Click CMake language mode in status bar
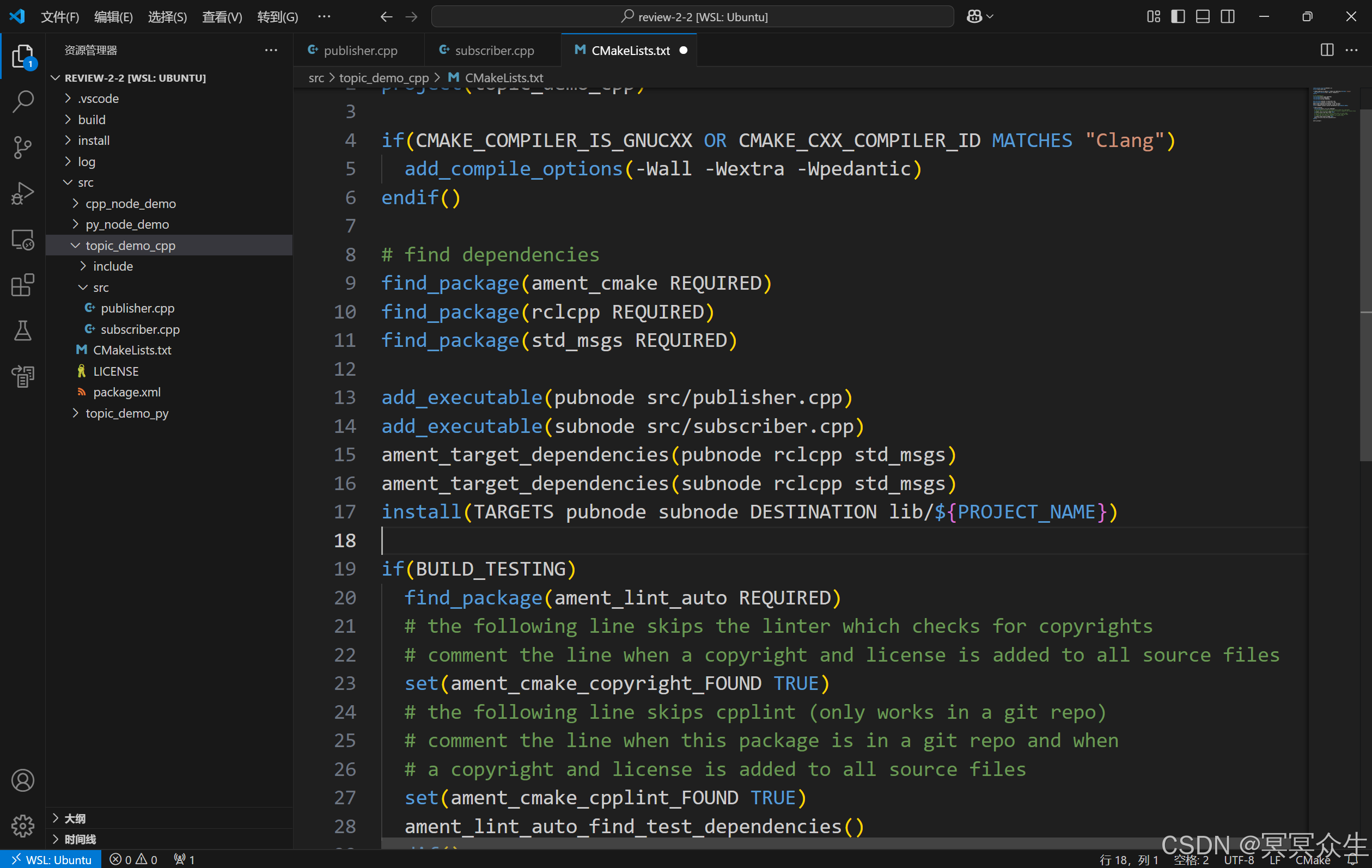The image size is (1372, 868). click(1312, 860)
